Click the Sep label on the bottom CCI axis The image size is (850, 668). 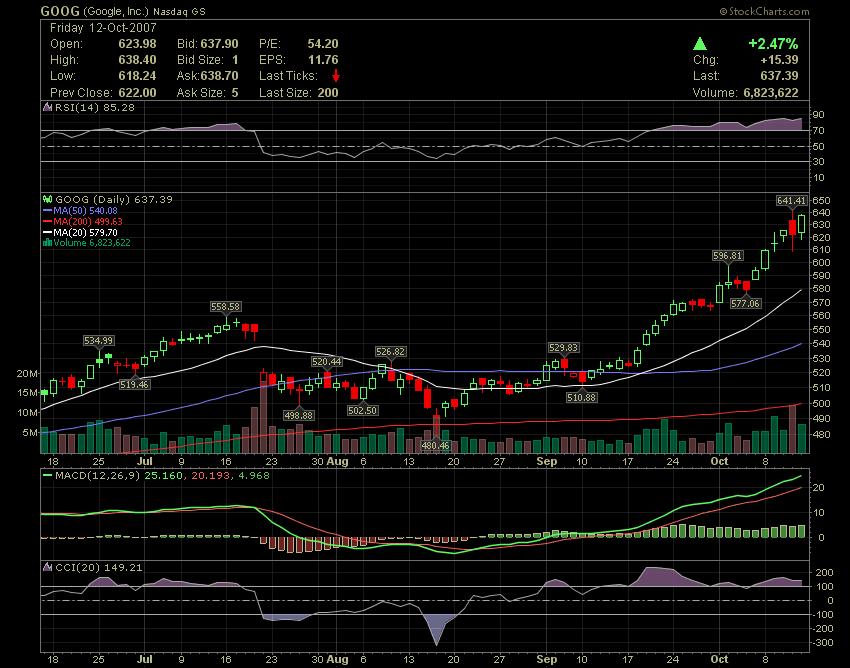pos(546,659)
